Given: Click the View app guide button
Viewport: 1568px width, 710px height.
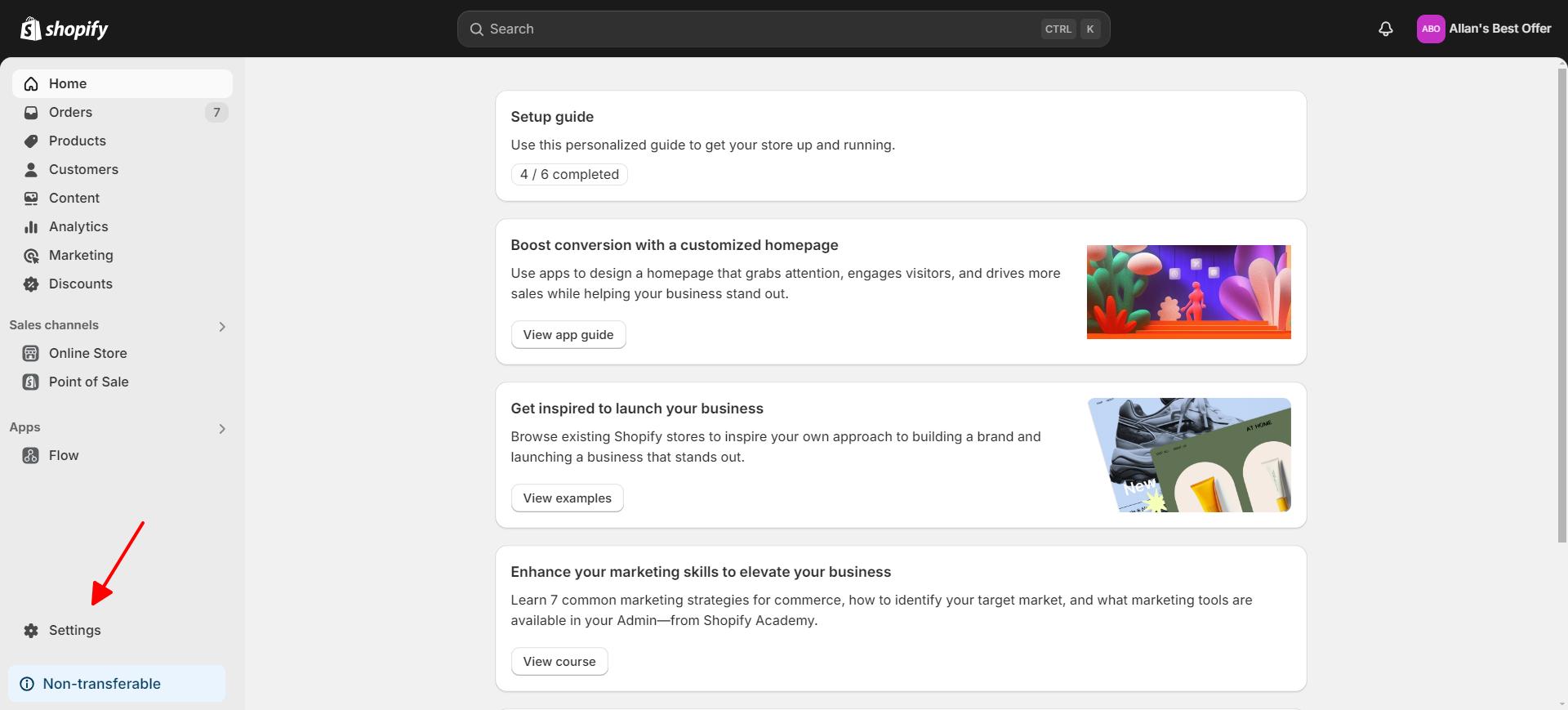Looking at the screenshot, I should click(x=568, y=335).
